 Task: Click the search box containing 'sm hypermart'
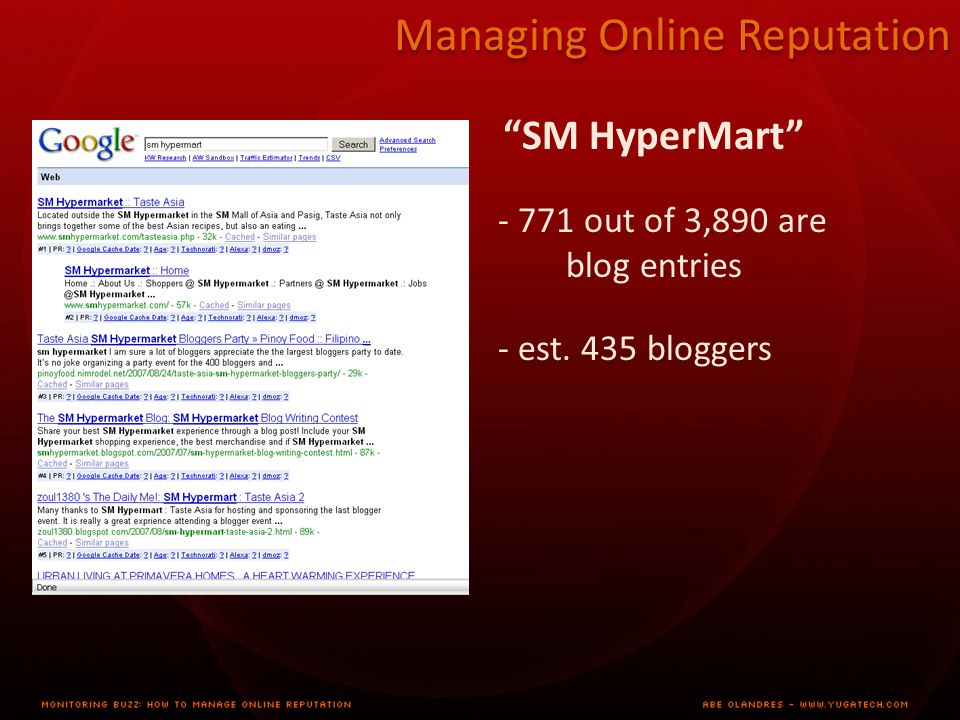[236, 144]
